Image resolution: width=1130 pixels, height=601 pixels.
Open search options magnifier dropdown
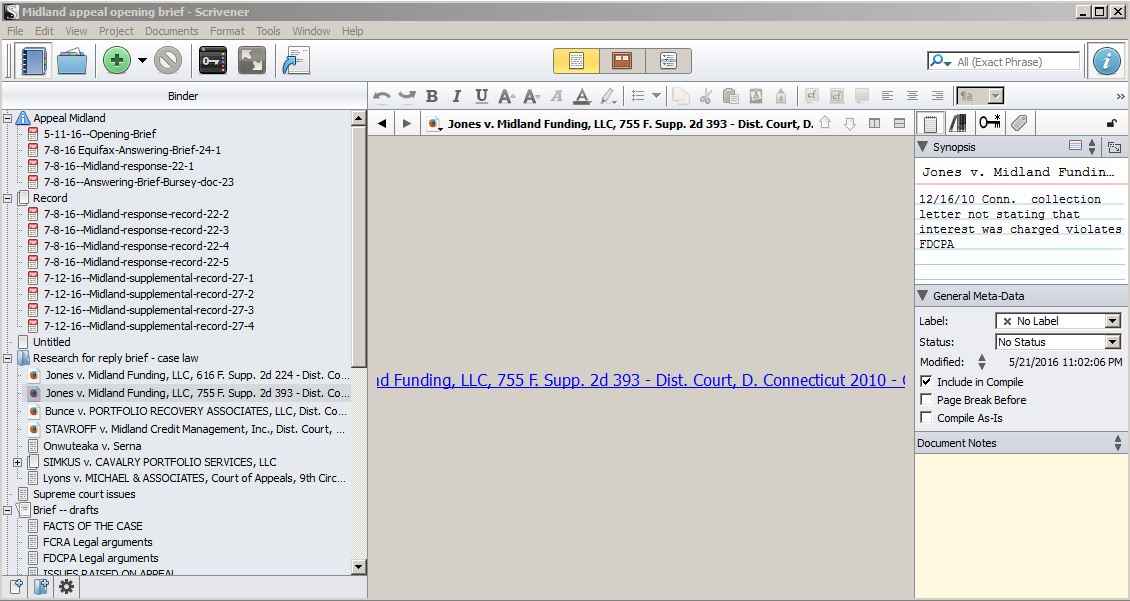(x=940, y=61)
